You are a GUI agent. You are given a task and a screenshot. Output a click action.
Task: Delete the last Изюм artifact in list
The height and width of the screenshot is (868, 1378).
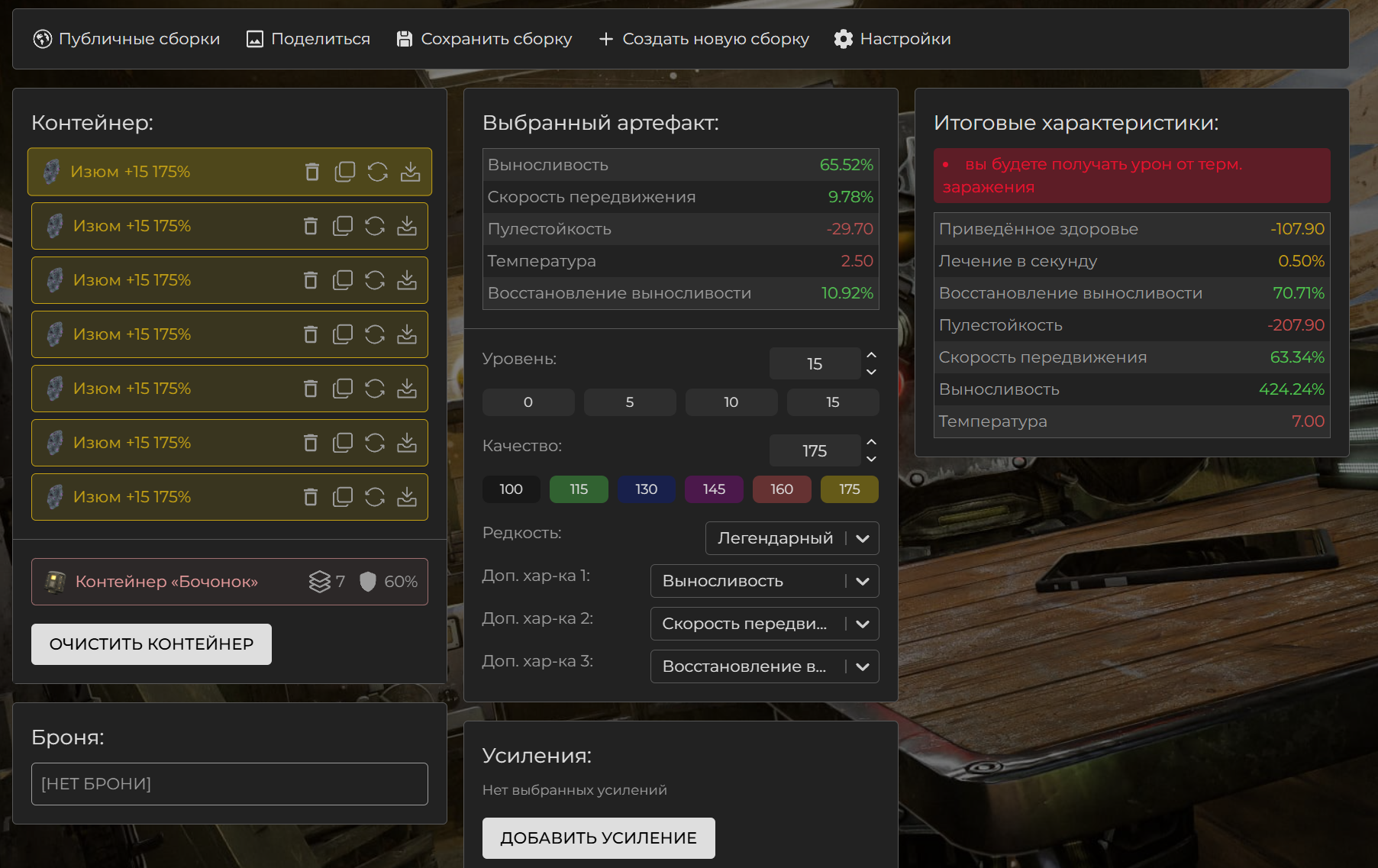coord(311,497)
